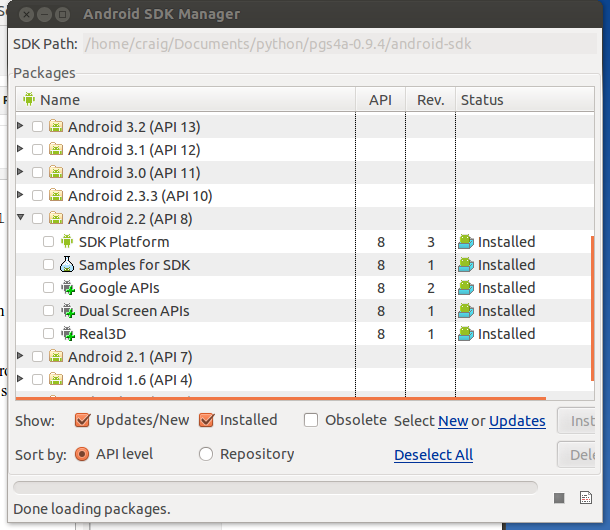Collapse the Android 2.2 (API 8) tree node
This screenshot has height=530, width=610.
[x=21, y=217]
